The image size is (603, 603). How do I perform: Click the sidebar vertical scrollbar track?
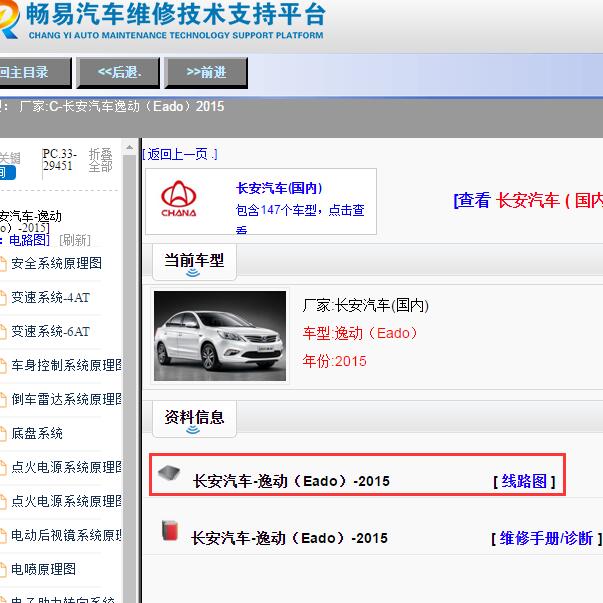(130, 379)
